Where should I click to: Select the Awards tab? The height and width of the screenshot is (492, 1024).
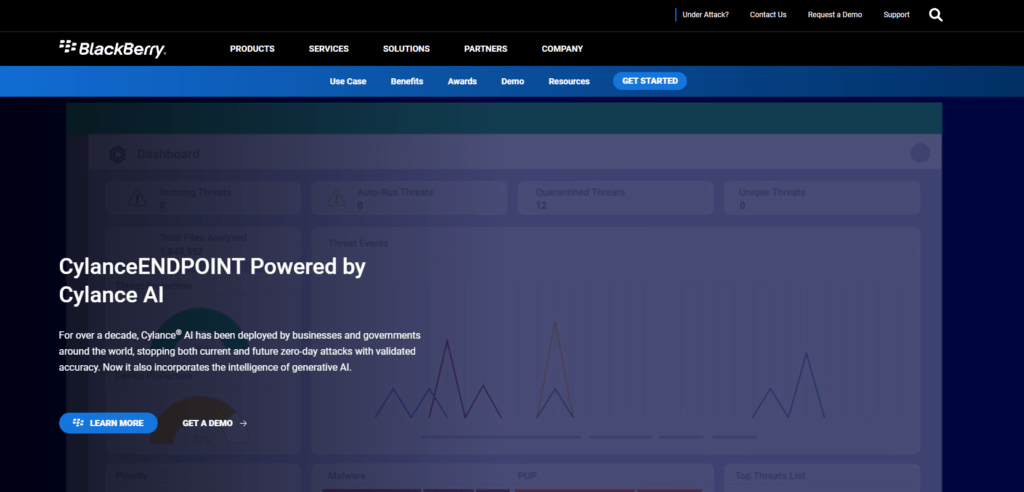point(462,81)
